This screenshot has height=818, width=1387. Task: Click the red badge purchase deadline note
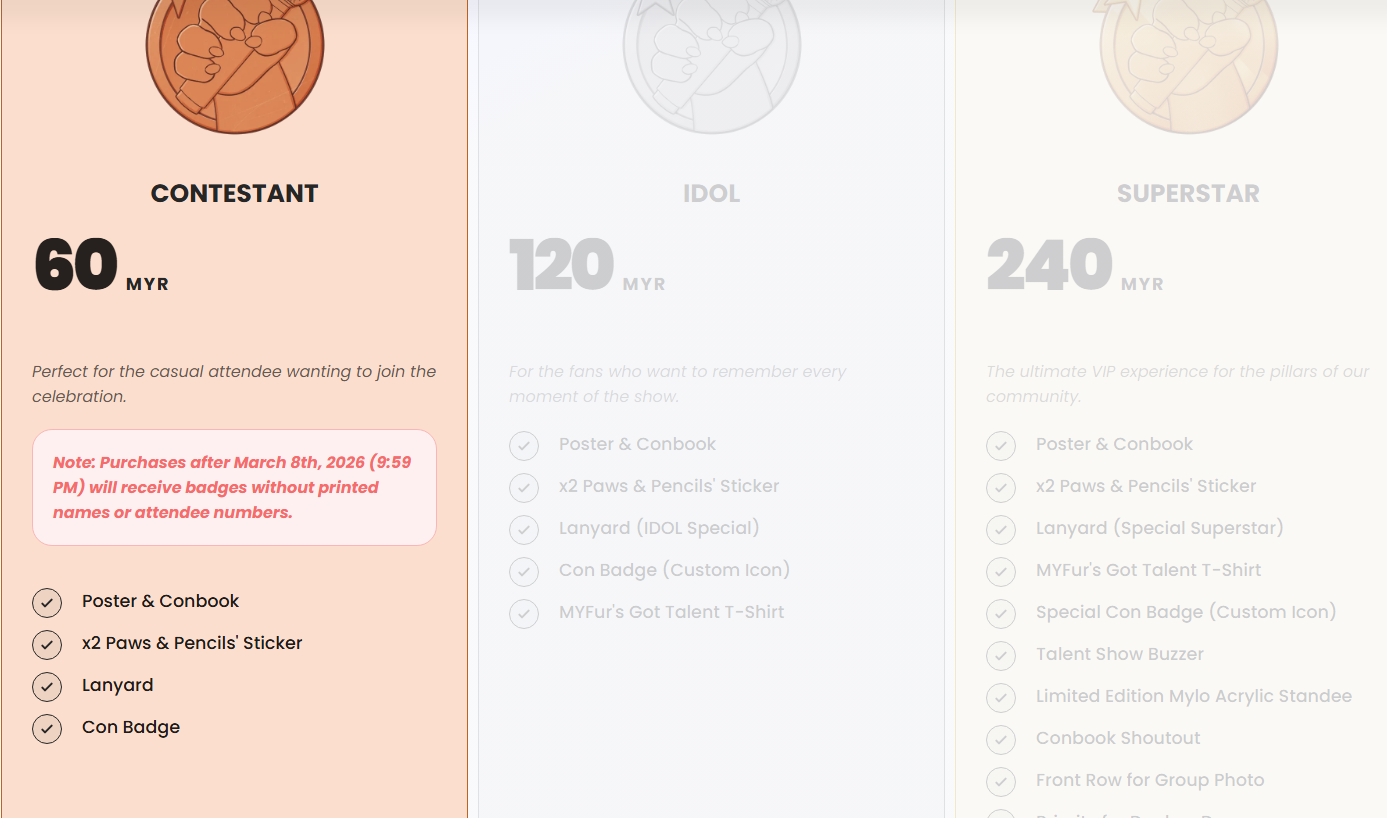tap(235, 488)
